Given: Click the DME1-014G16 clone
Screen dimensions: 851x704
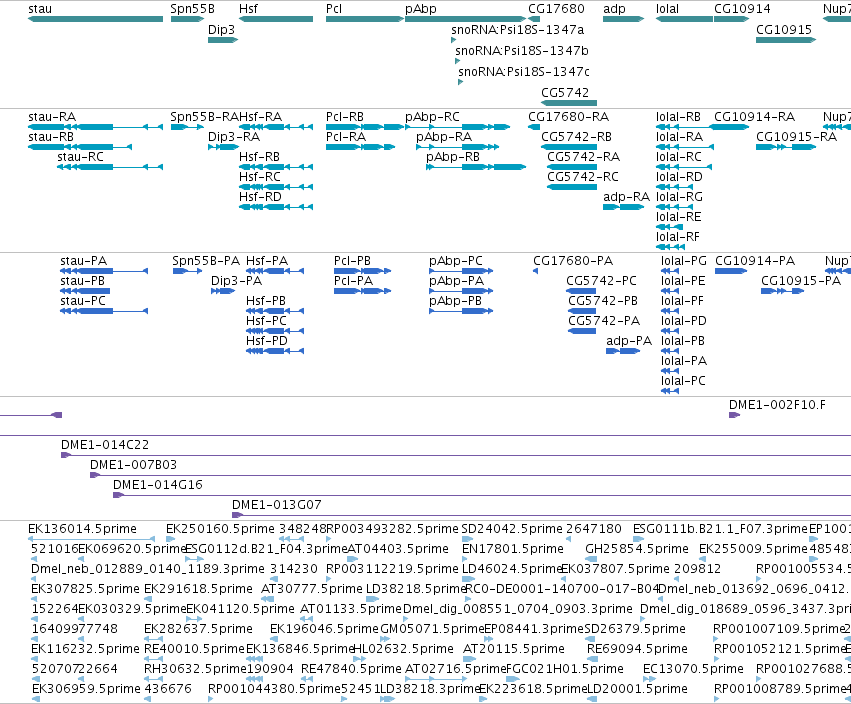Looking at the screenshot, I should click(x=481, y=495).
